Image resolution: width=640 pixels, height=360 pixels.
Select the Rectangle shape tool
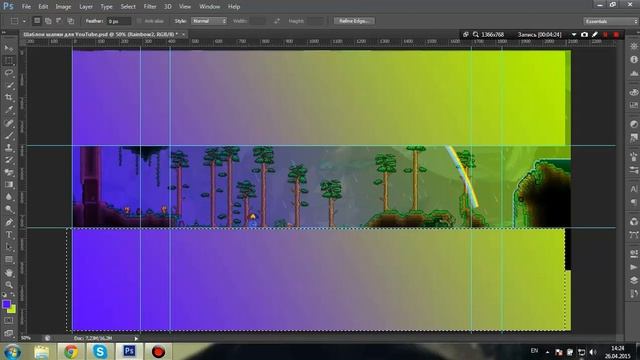coord(9,260)
